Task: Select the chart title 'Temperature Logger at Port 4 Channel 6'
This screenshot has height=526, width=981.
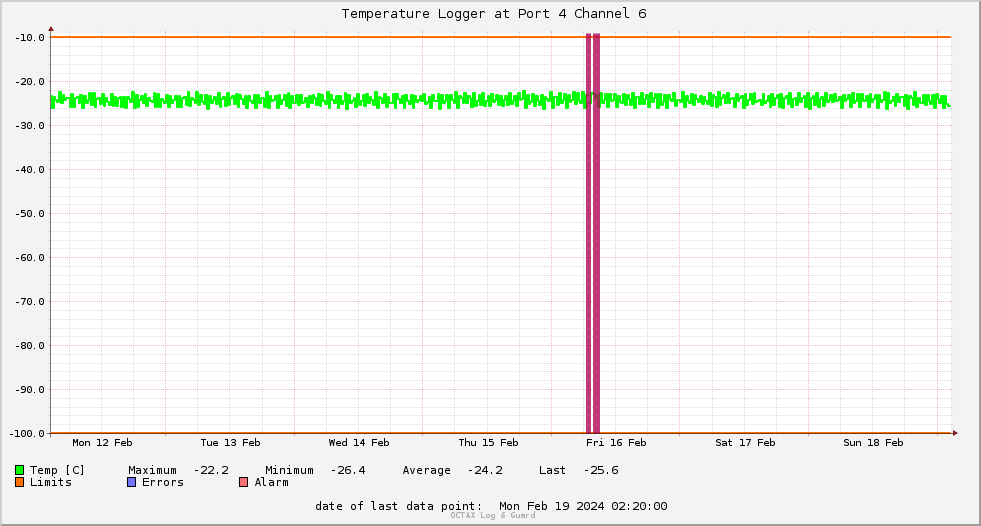Action: click(494, 14)
